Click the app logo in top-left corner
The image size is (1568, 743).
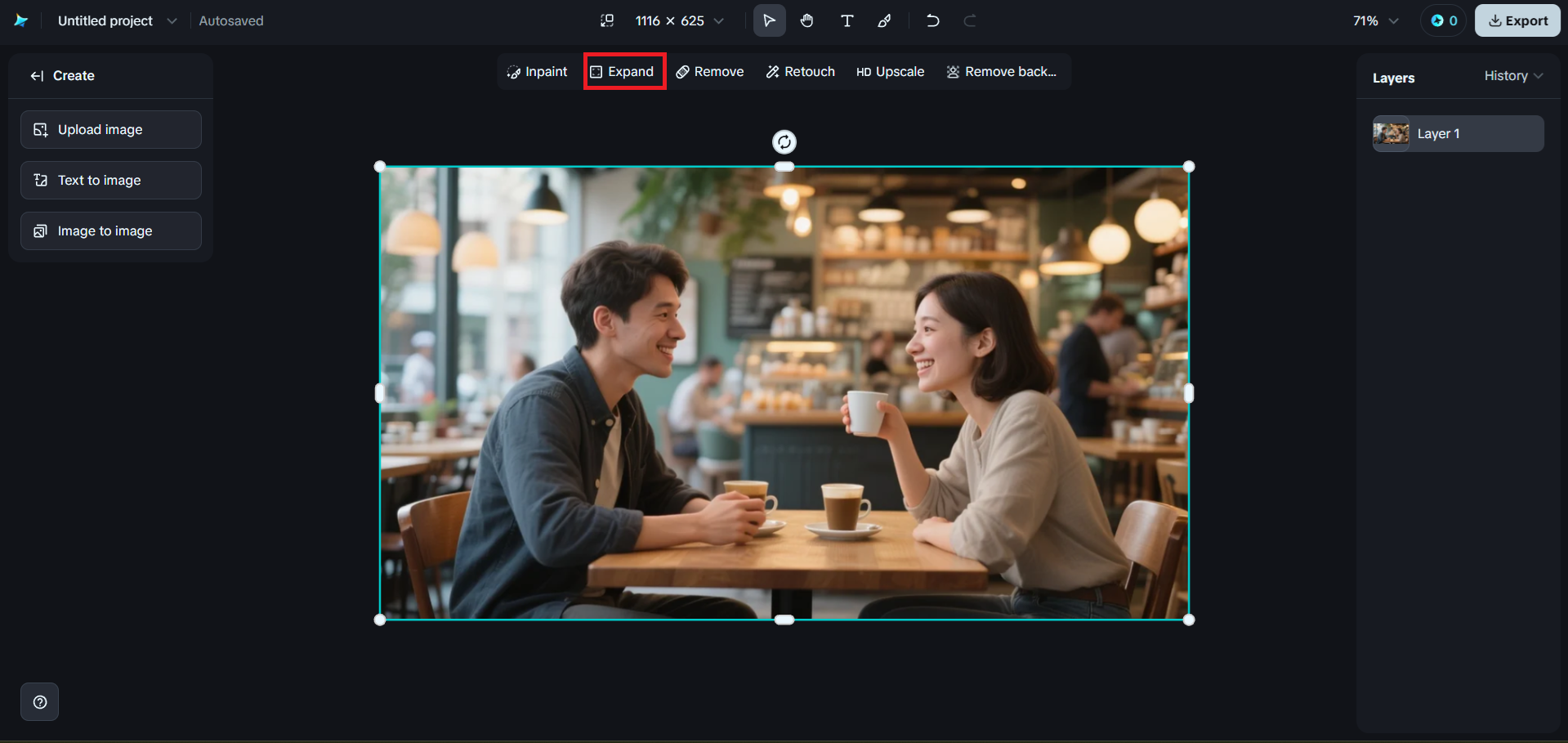coord(21,20)
